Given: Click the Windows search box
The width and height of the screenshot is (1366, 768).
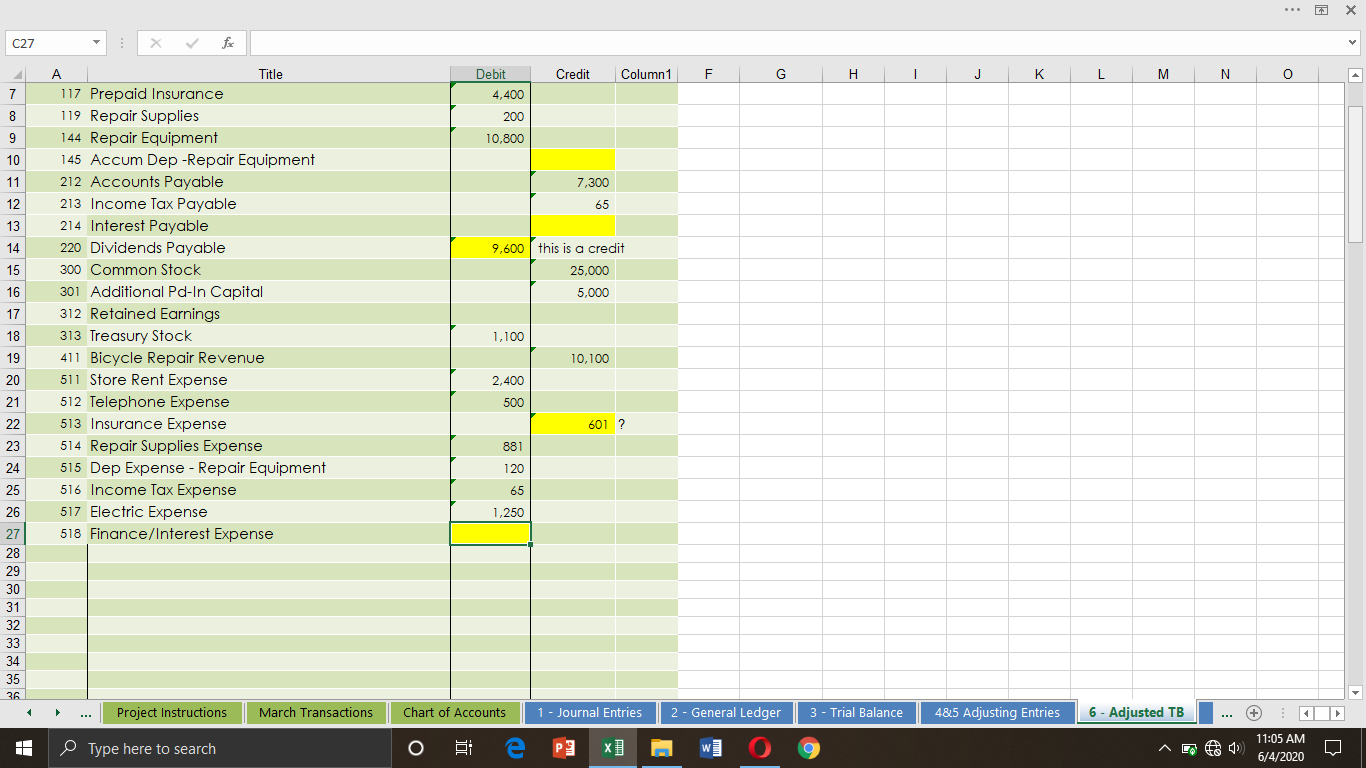Looking at the screenshot, I should [218, 748].
